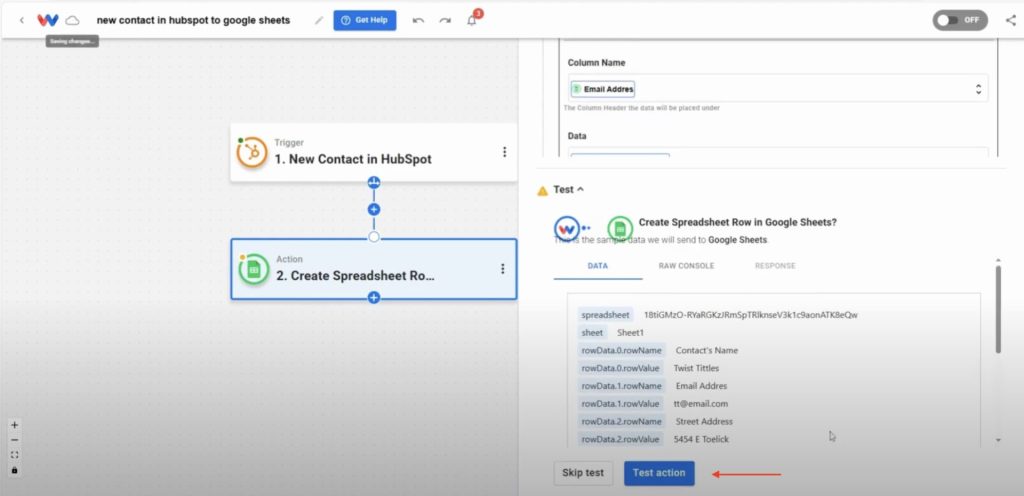Viewport: 1024px width, 496px height.
Task: Click the Contact's Name value
Action: coord(707,350)
